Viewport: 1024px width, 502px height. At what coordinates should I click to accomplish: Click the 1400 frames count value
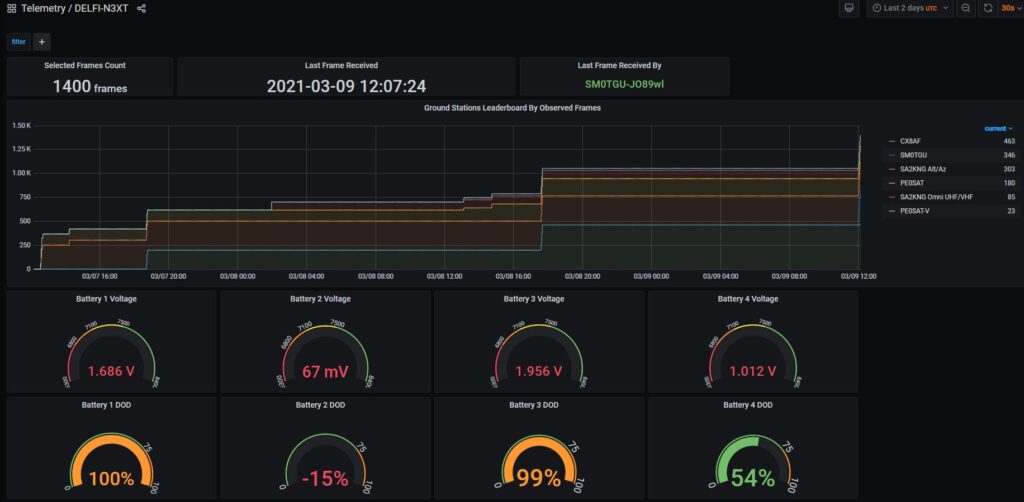90,86
